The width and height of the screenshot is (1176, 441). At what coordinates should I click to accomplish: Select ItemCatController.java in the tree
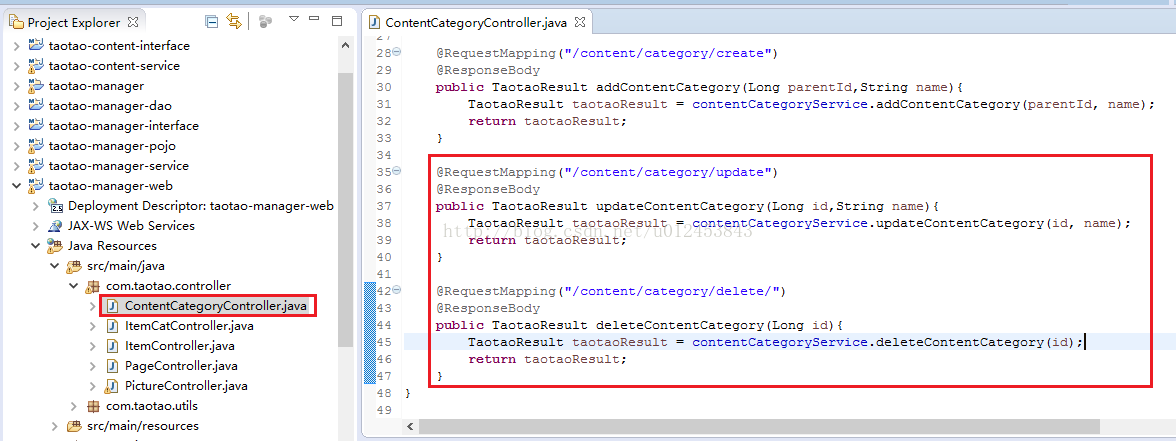click(x=190, y=326)
